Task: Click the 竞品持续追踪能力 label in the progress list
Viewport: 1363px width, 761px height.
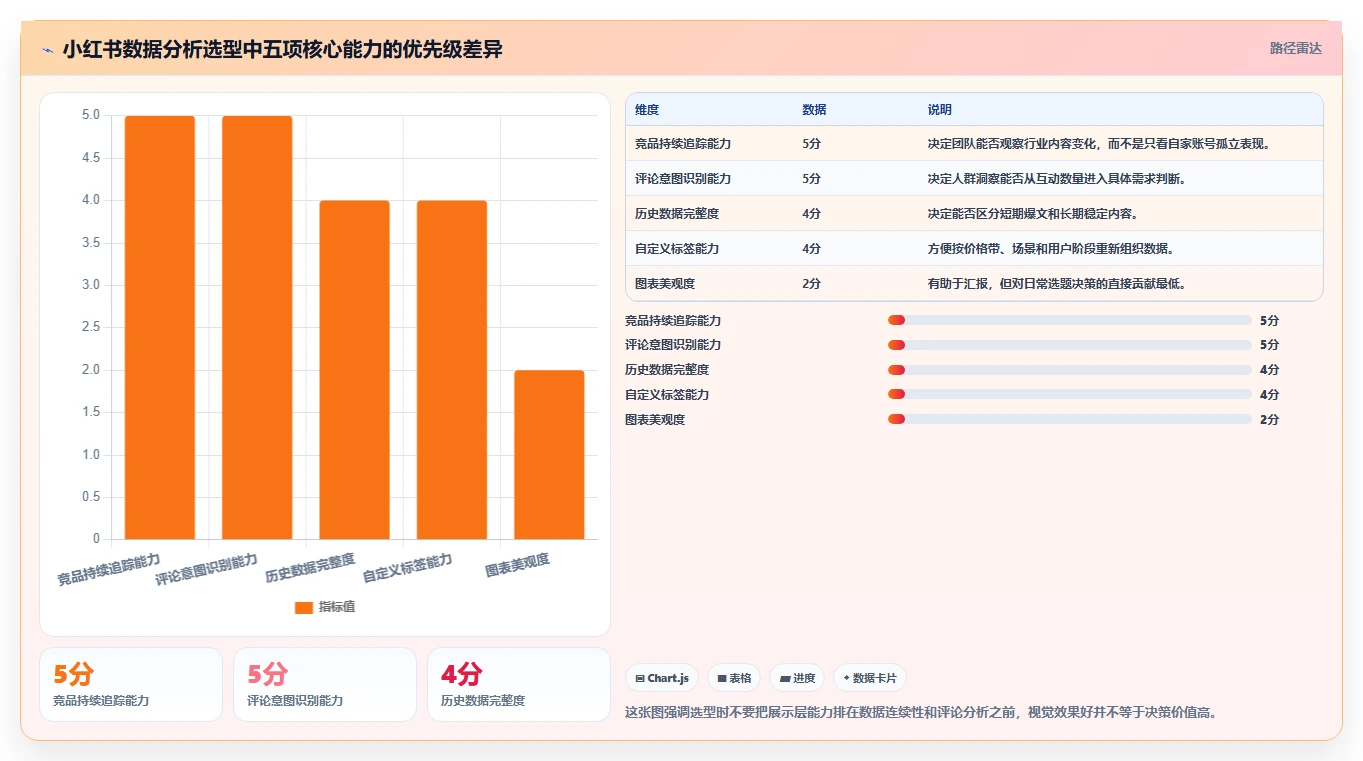Action: pyautogui.click(x=673, y=321)
